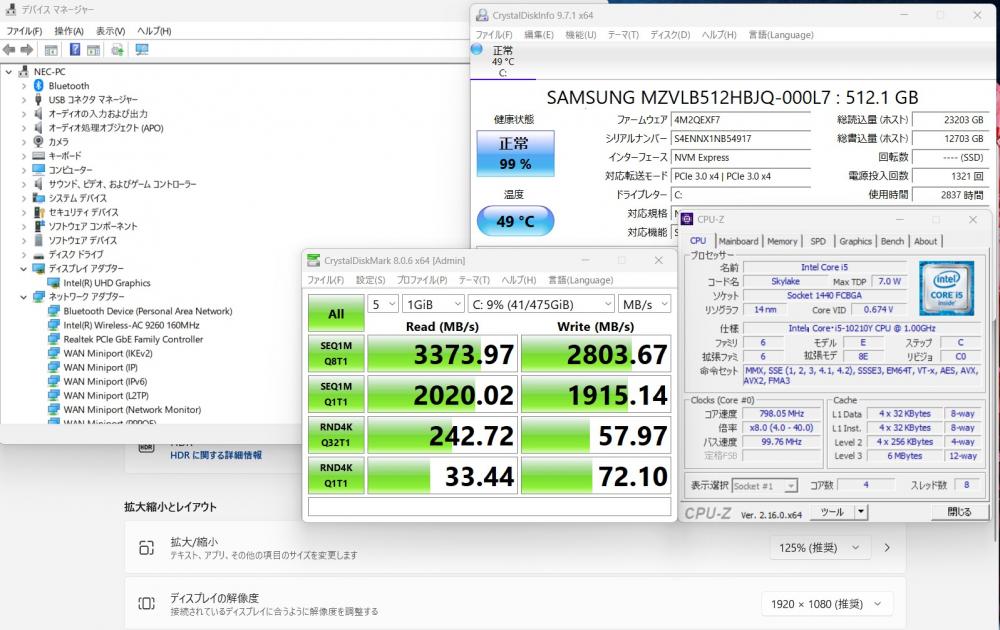Open the HDR に関する詳細情報 link
1000x630 pixels.
pos(216,455)
